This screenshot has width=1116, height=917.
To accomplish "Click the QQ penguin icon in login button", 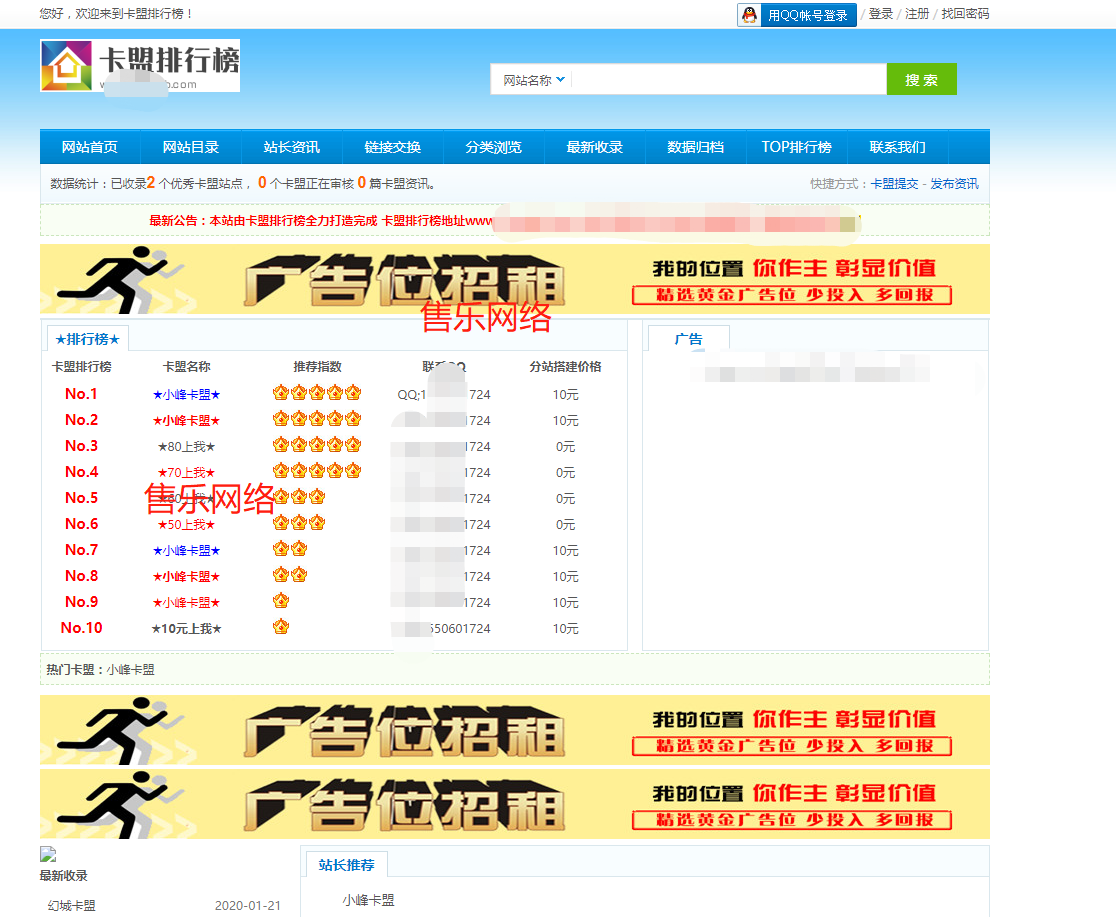I will click(x=749, y=15).
